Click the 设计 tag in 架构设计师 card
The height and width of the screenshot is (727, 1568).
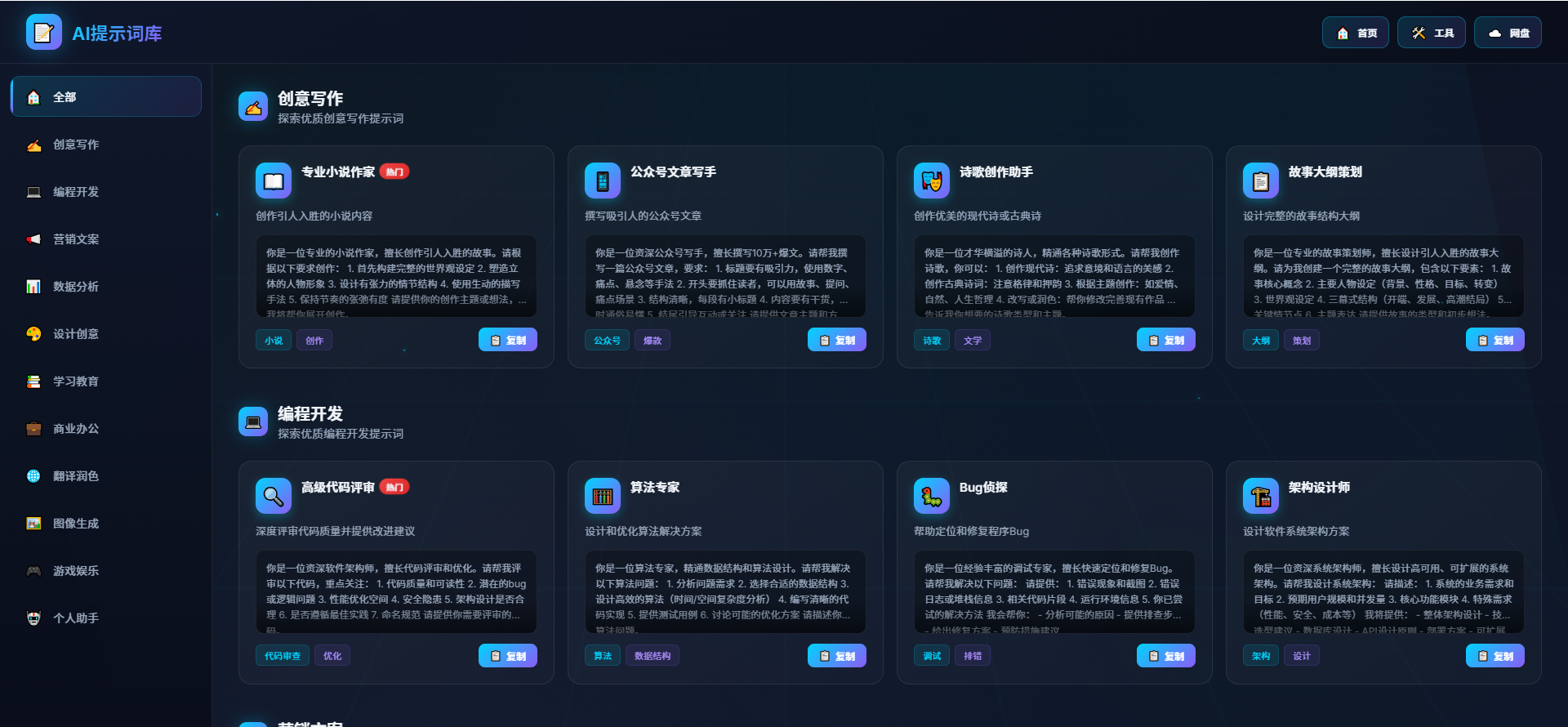click(1302, 656)
